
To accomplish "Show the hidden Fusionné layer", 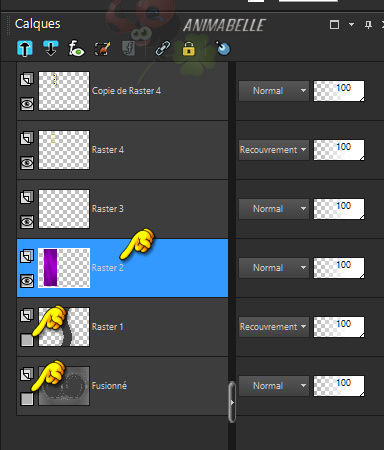I will pyautogui.click(x=27, y=399).
